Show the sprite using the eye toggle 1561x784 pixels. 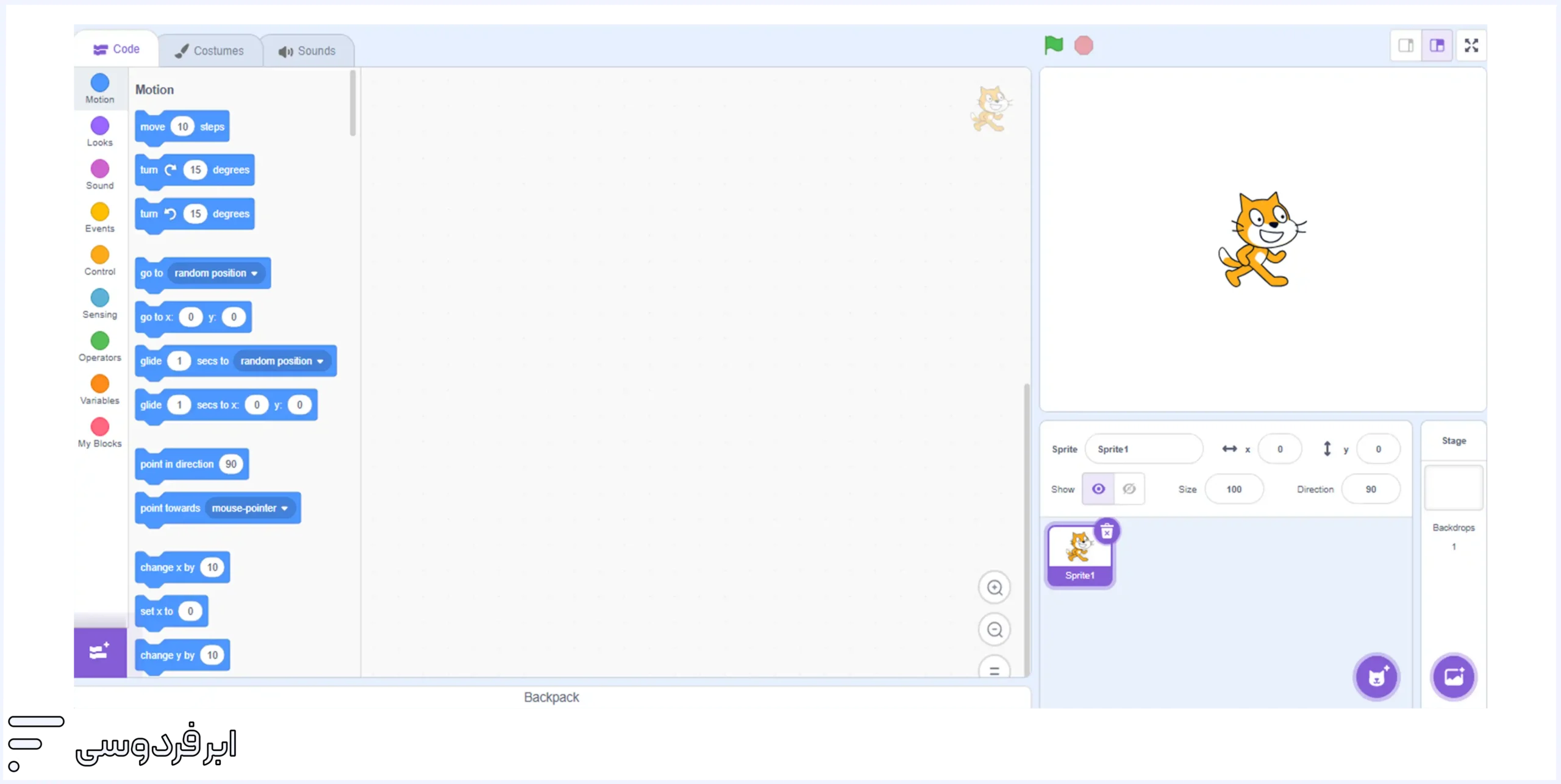[1098, 489]
